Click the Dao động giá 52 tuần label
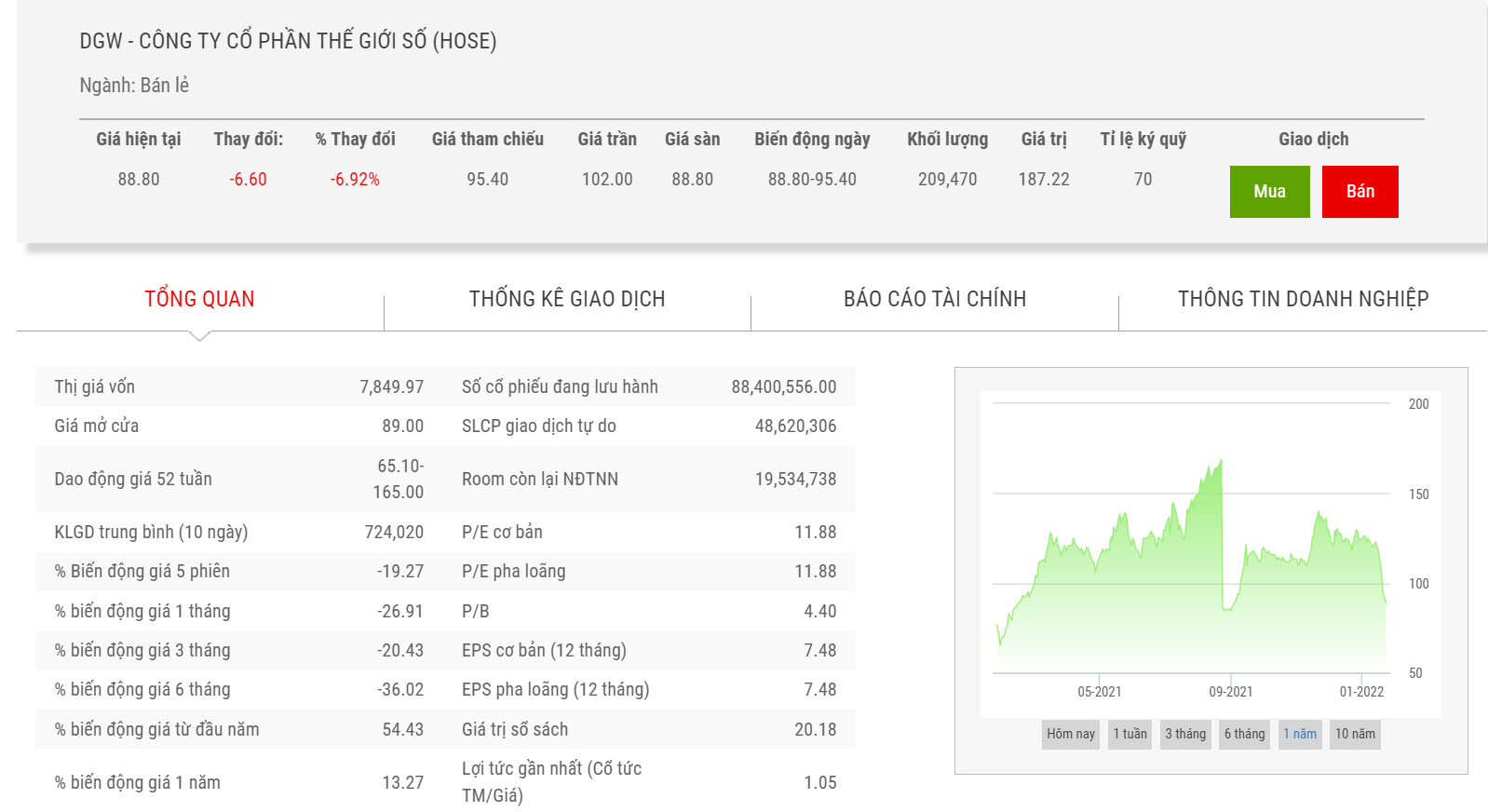This screenshot has height=812, width=1488. click(x=133, y=480)
